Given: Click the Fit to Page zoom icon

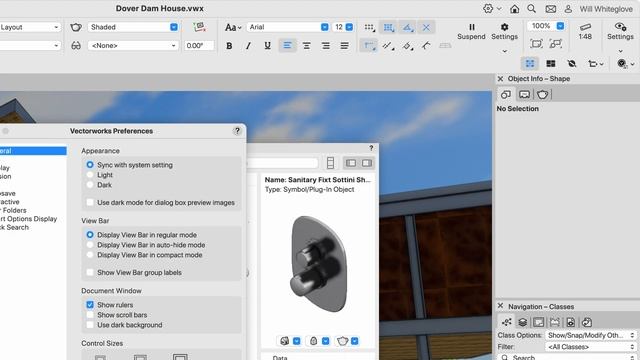Looking at the screenshot, I should coord(536,44).
